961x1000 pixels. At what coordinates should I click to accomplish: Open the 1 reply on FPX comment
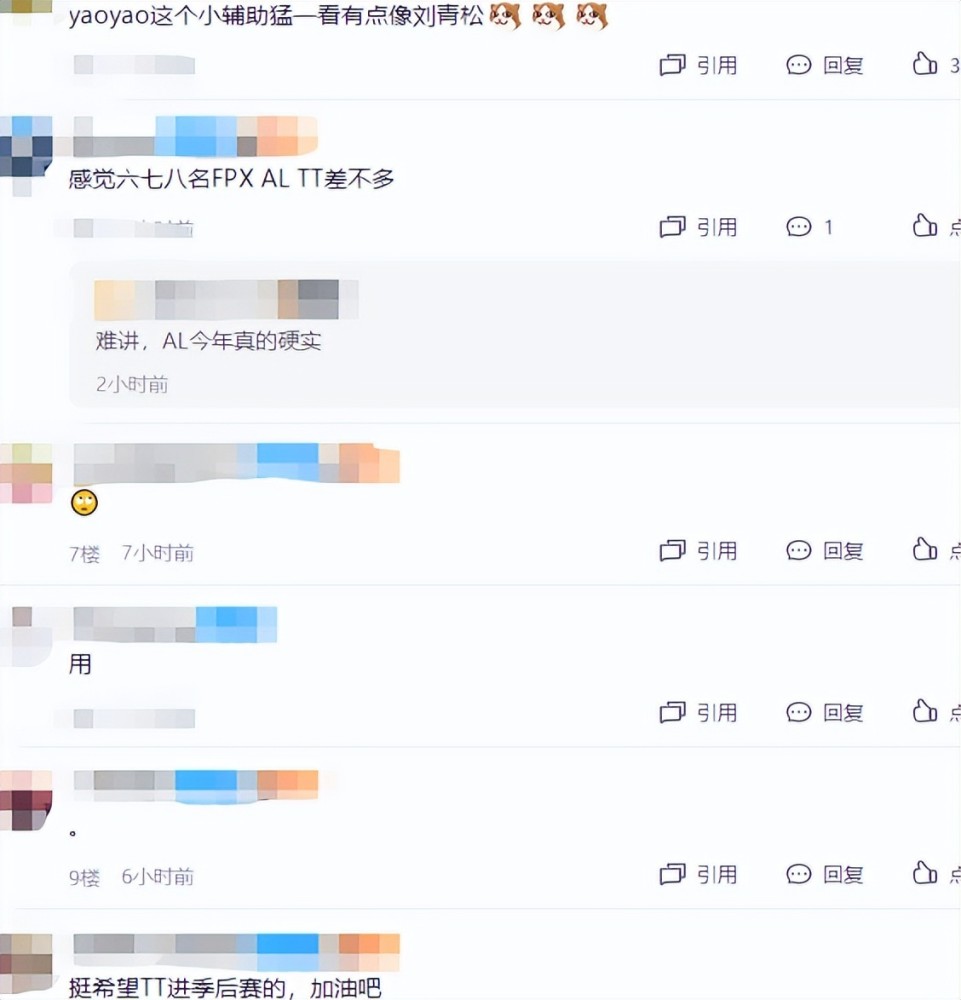810,226
